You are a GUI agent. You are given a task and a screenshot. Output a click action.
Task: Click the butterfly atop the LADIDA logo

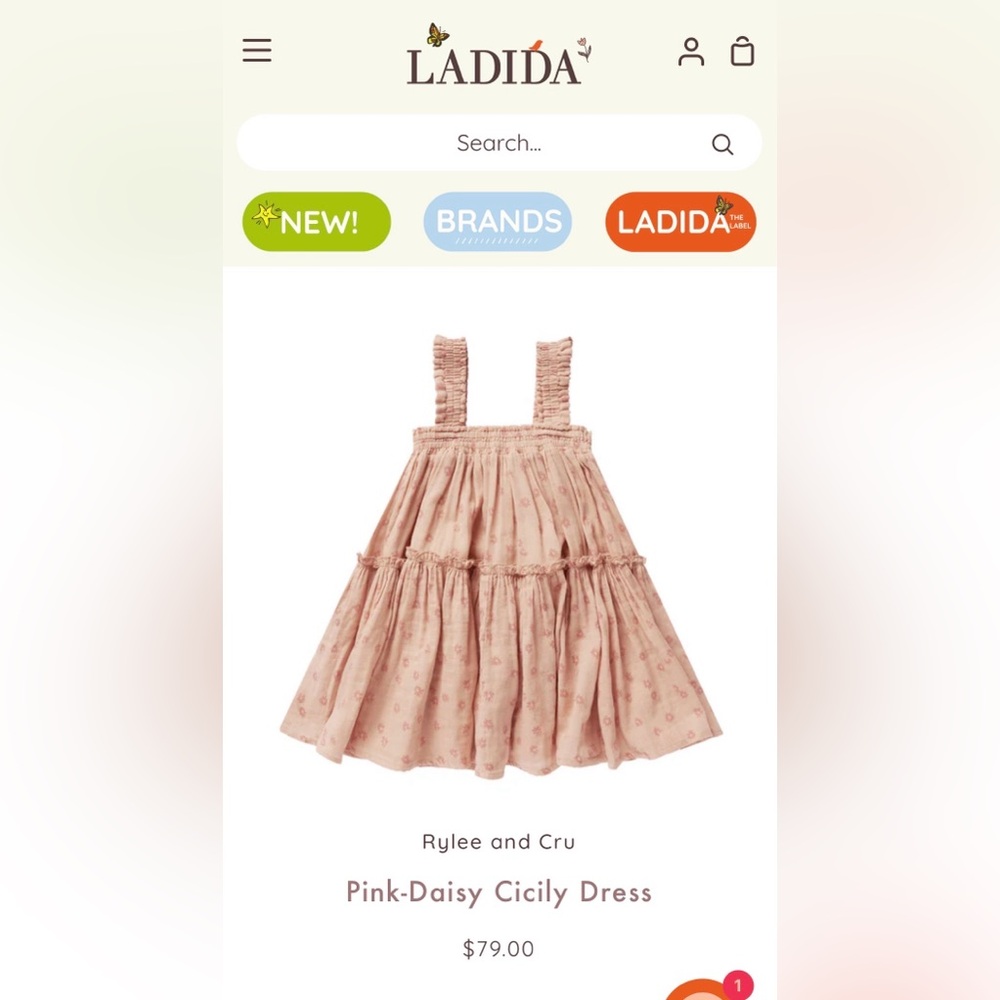click(x=438, y=34)
